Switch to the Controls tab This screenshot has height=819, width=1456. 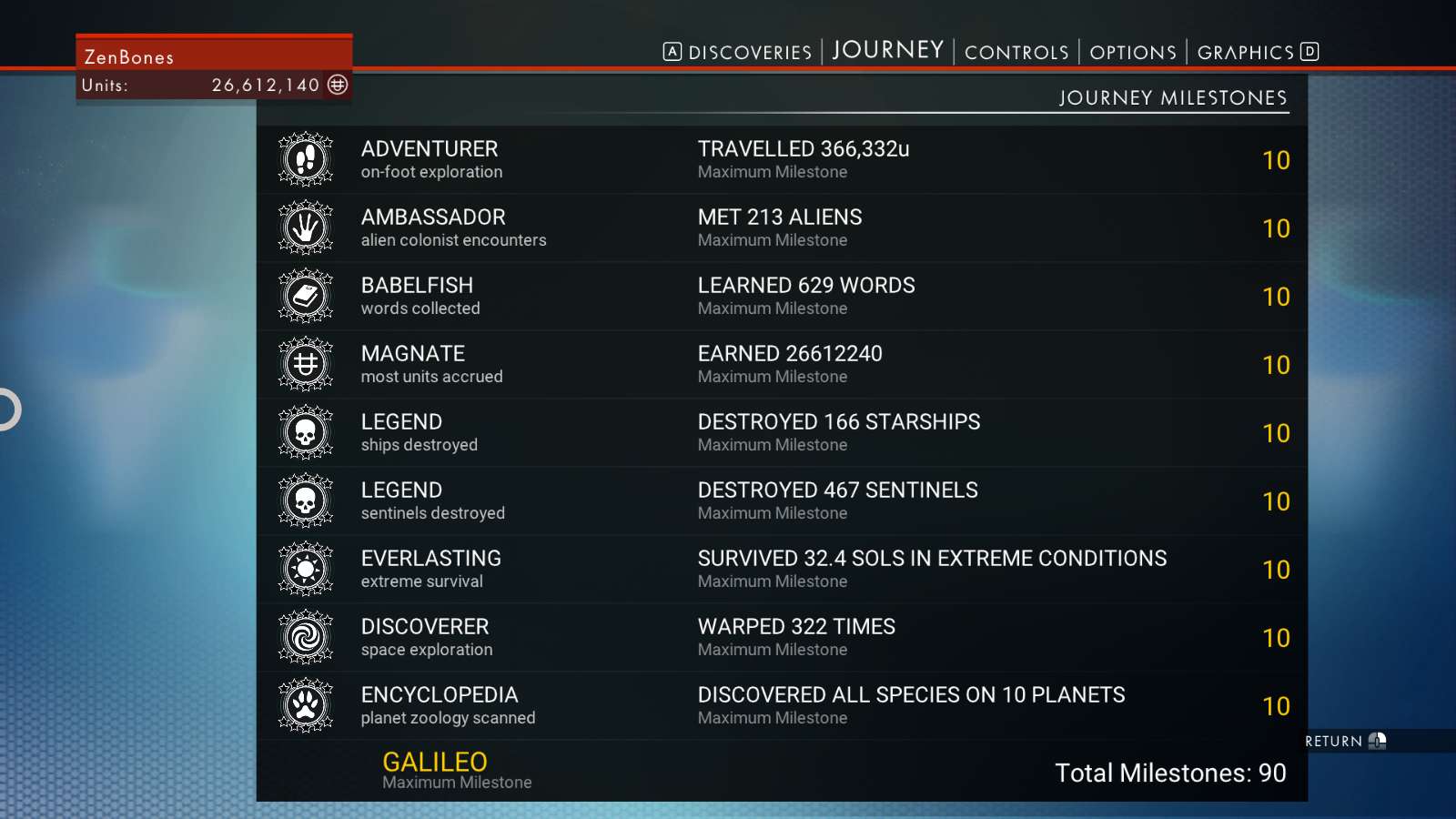pyautogui.click(x=1016, y=53)
